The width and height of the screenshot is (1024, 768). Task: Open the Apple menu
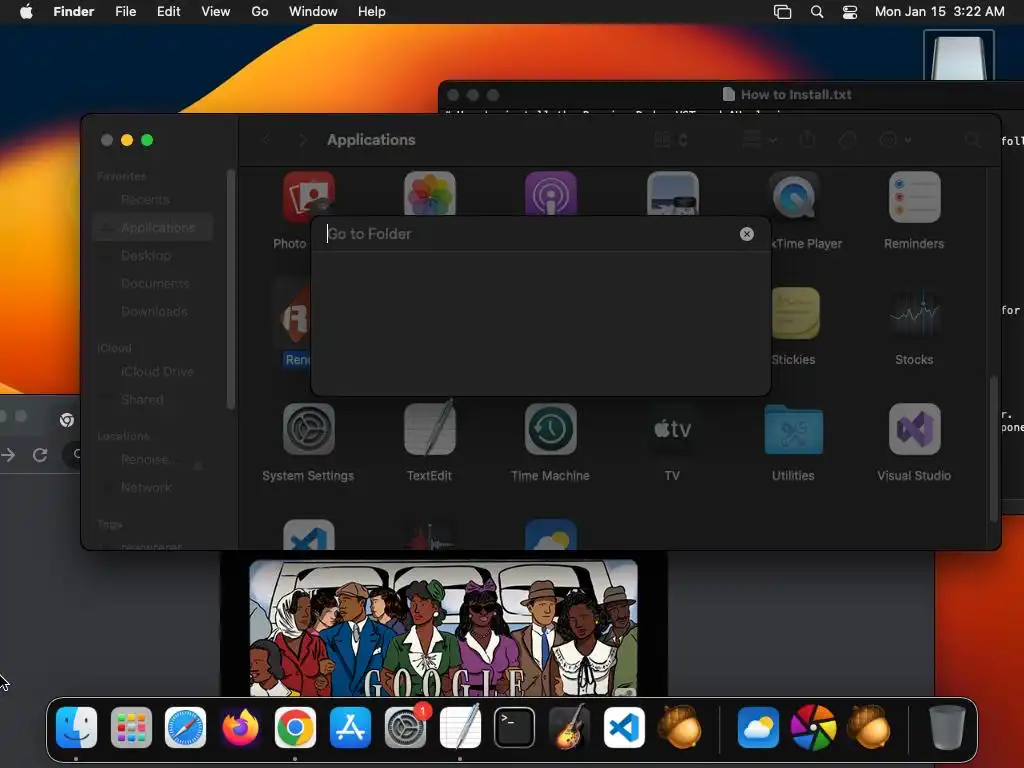[x=26, y=12]
